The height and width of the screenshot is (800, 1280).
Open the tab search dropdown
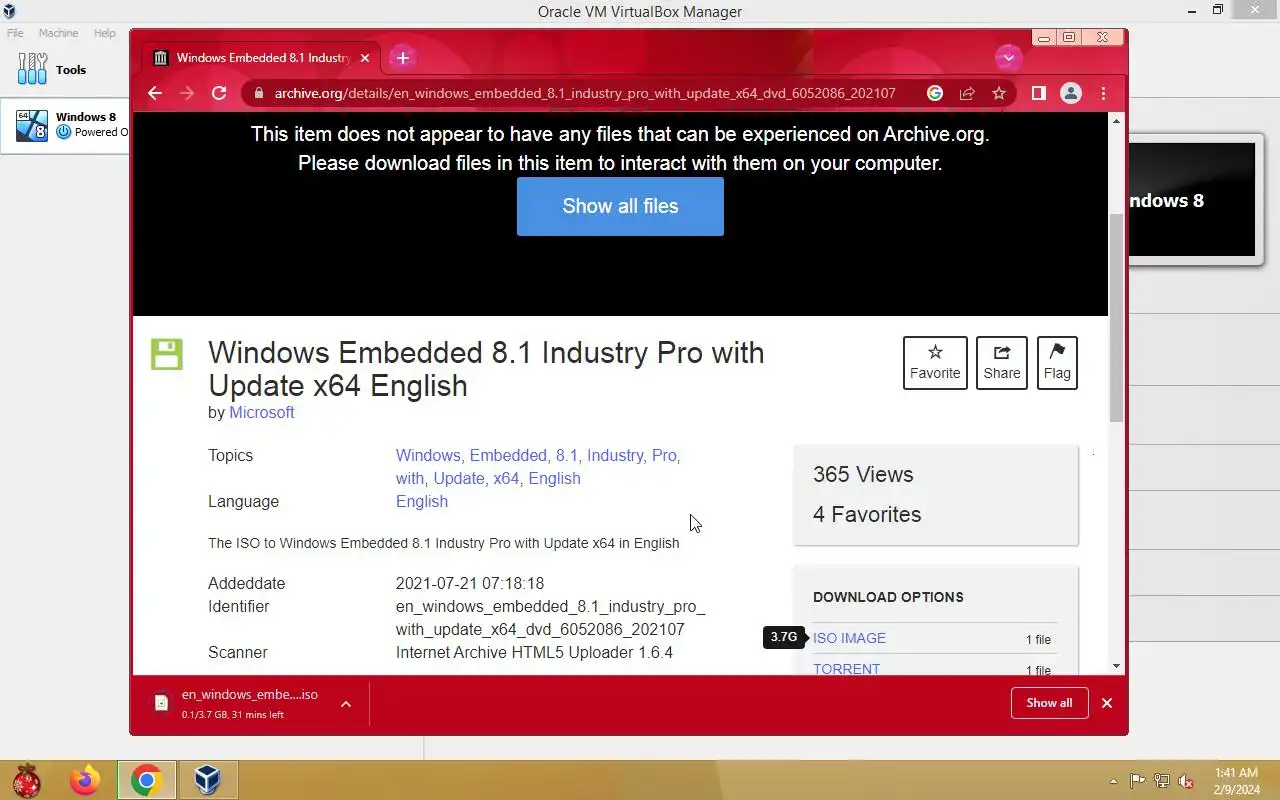(1008, 58)
